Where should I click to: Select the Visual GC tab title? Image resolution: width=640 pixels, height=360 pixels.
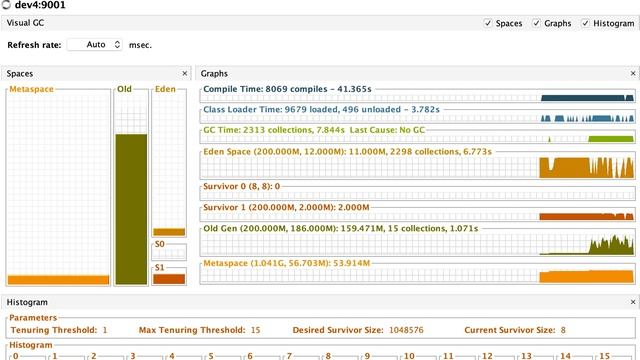pyautogui.click(x=25, y=23)
